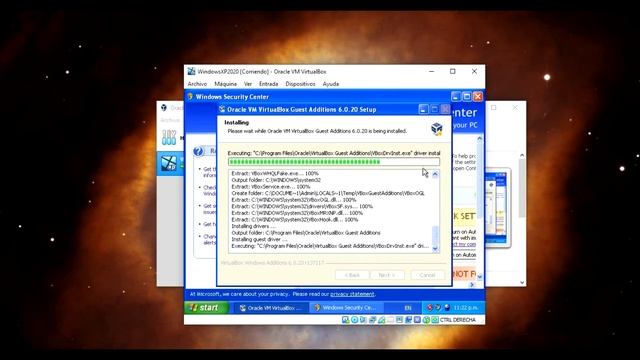Click the install log scrollbar thumb
The height and width of the screenshot is (360, 640).
click(x=435, y=235)
